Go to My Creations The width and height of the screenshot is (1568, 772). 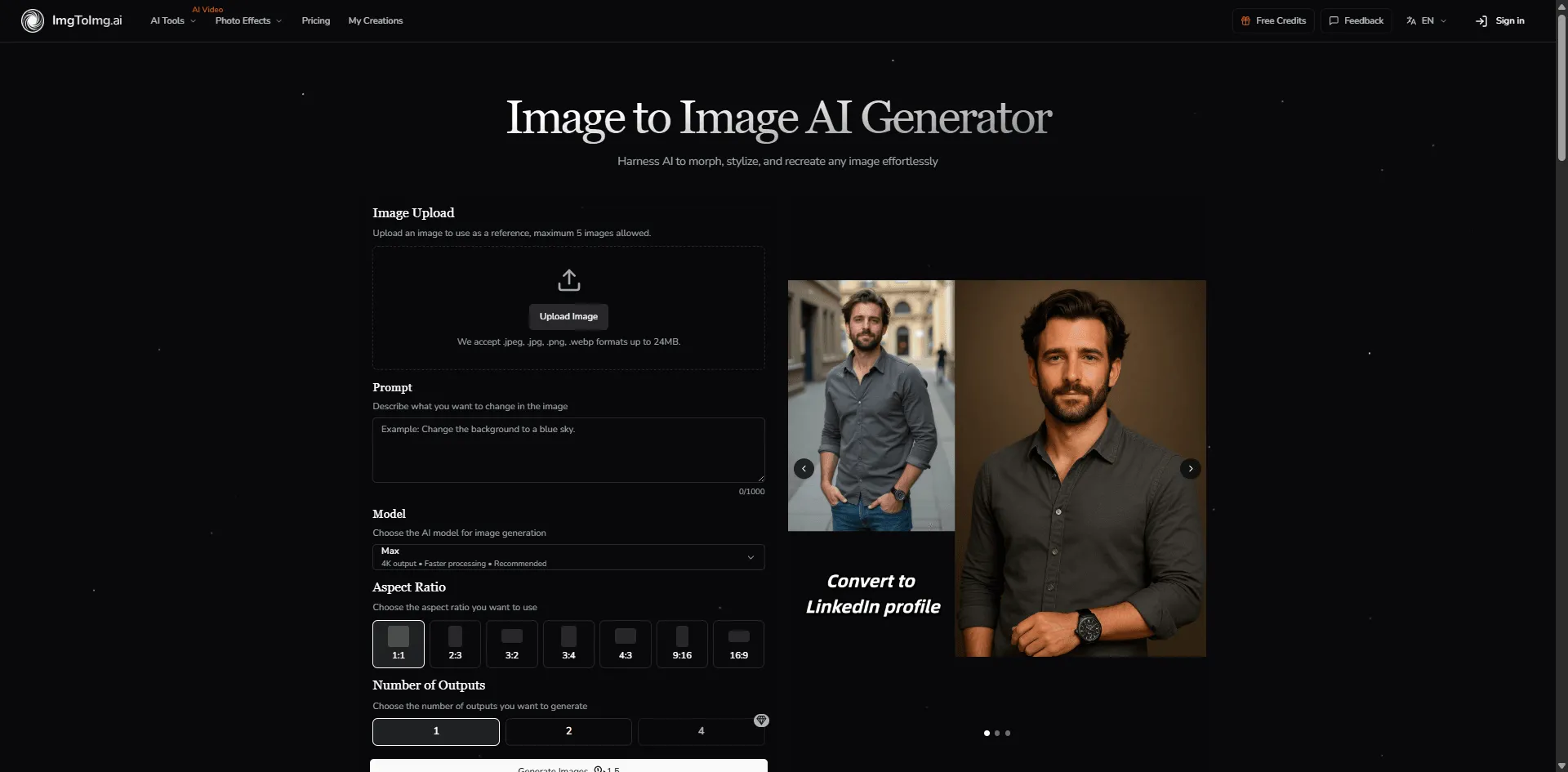click(x=375, y=20)
